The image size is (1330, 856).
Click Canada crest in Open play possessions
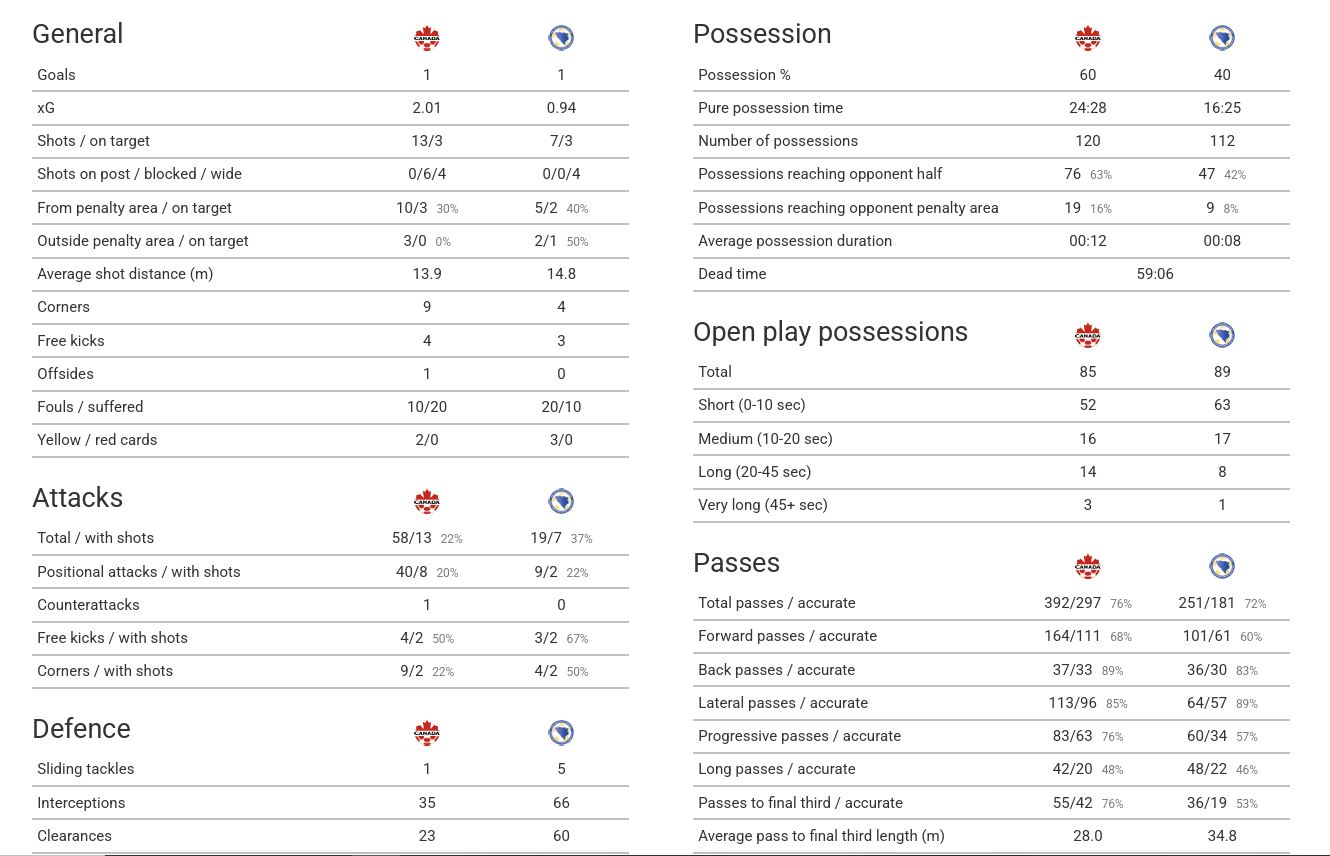1088,335
